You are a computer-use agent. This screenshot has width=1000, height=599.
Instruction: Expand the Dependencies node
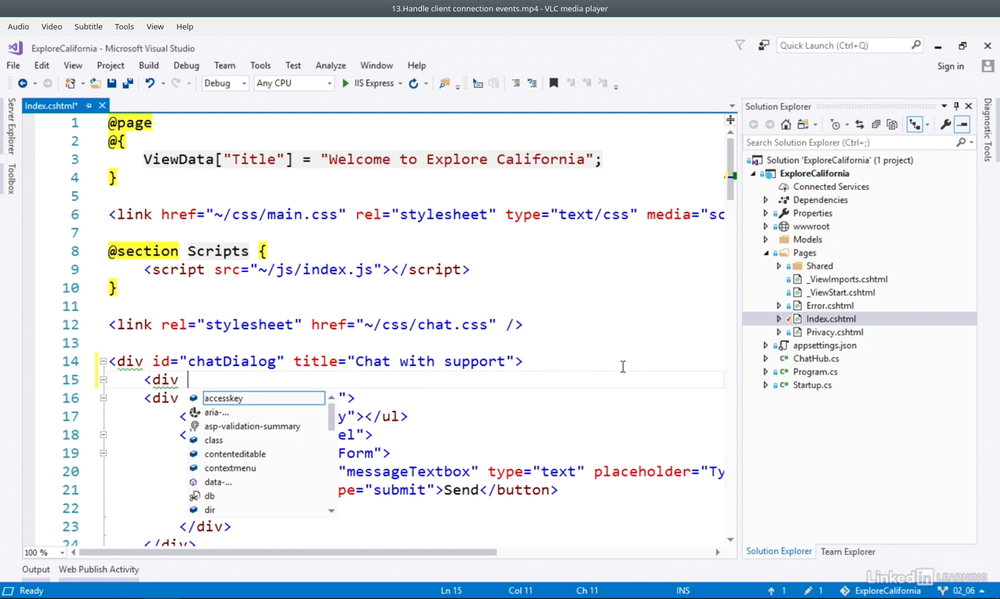click(x=766, y=200)
